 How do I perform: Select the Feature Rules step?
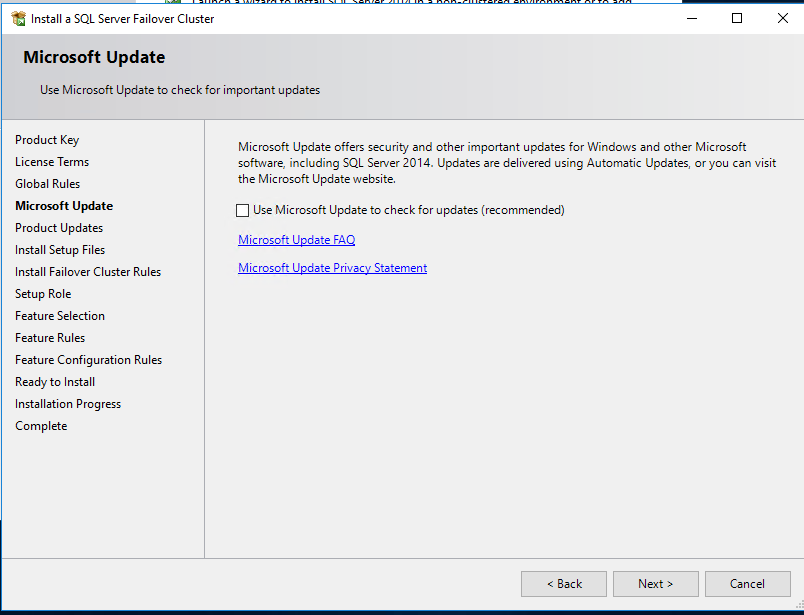click(50, 338)
